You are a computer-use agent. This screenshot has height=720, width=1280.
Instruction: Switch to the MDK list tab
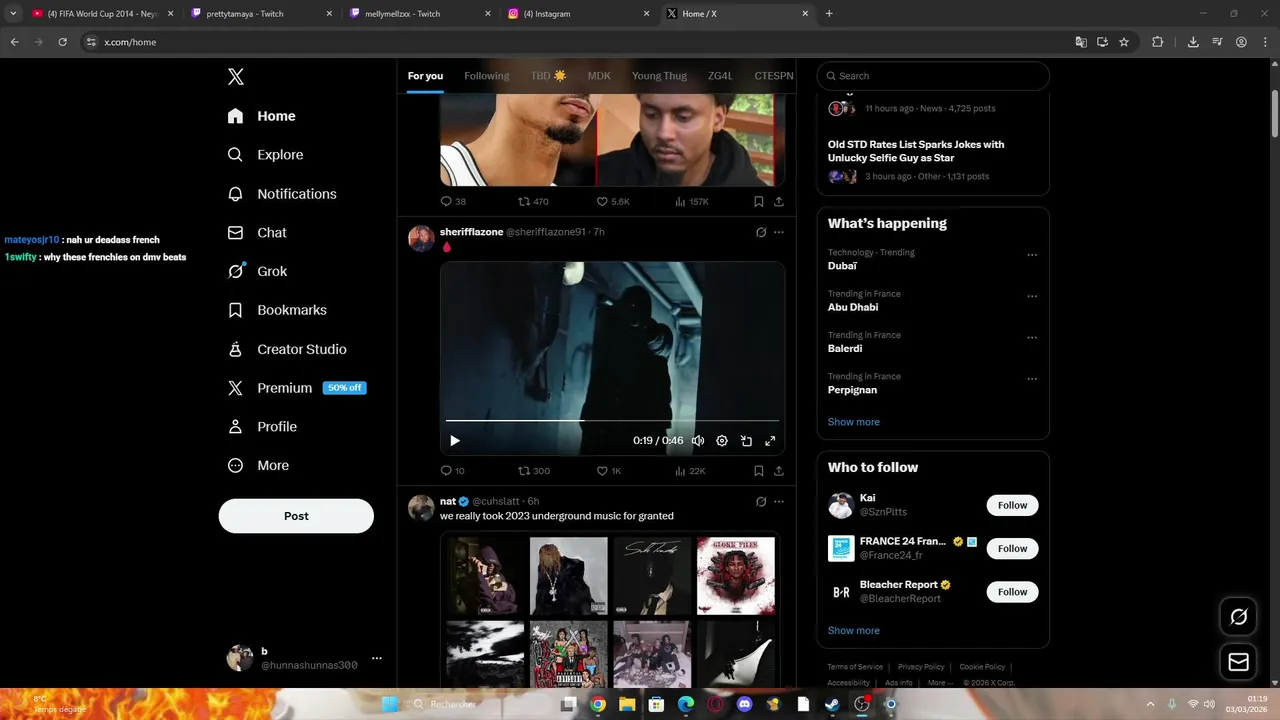[599, 76]
